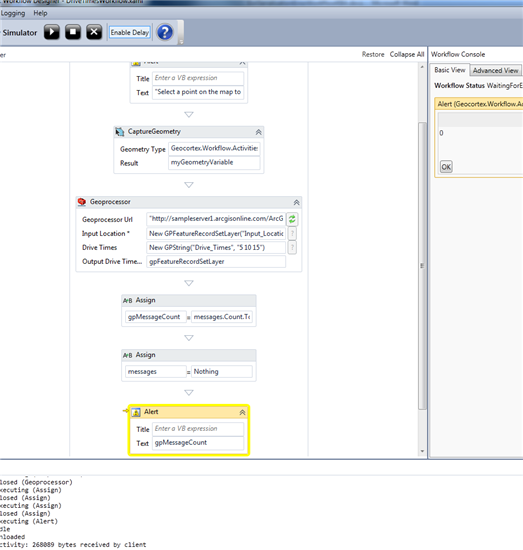Switch to Advanced View tab

(x=495, y=71)
